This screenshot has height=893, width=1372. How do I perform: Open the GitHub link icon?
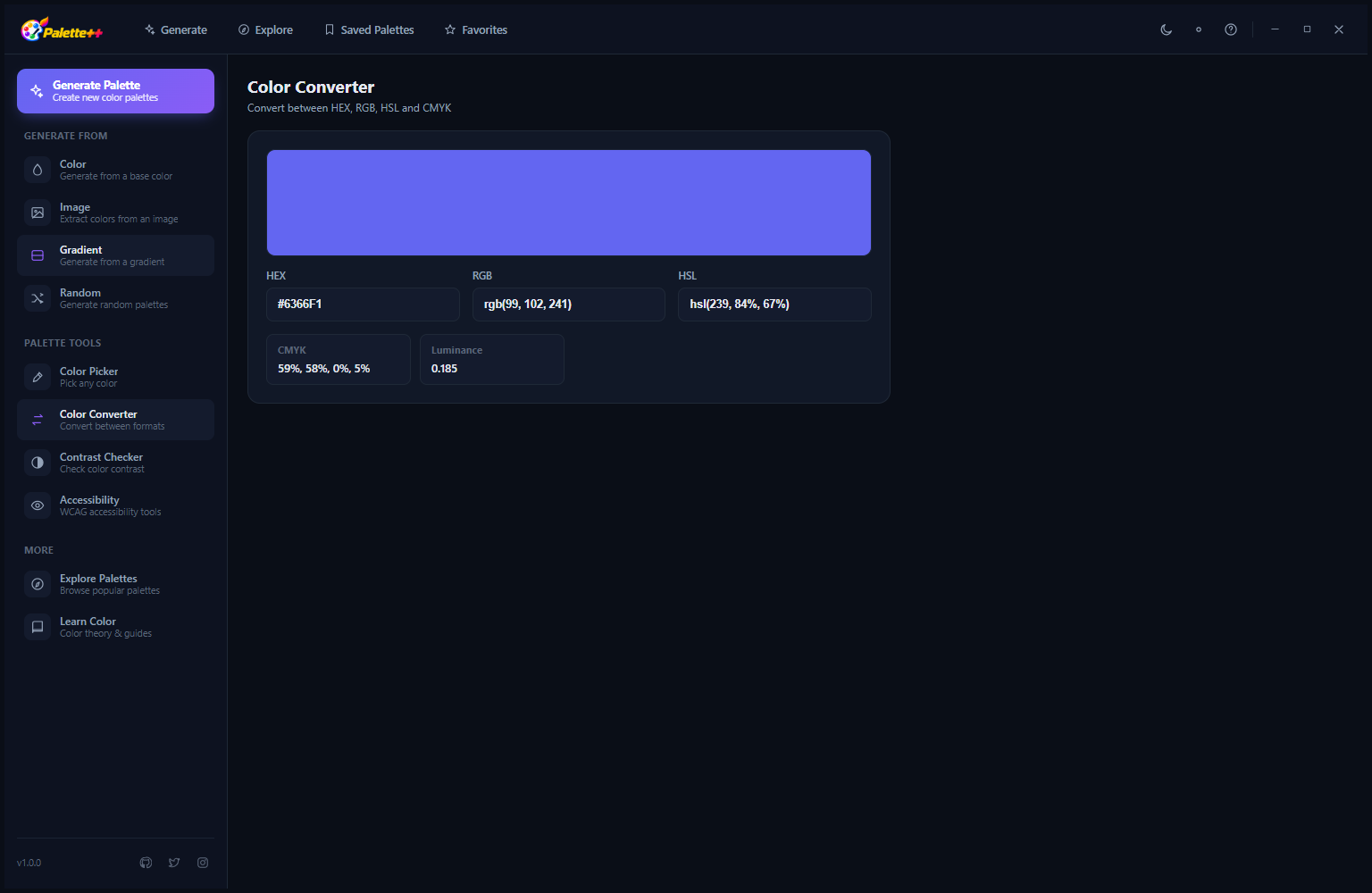coord(146,863)
